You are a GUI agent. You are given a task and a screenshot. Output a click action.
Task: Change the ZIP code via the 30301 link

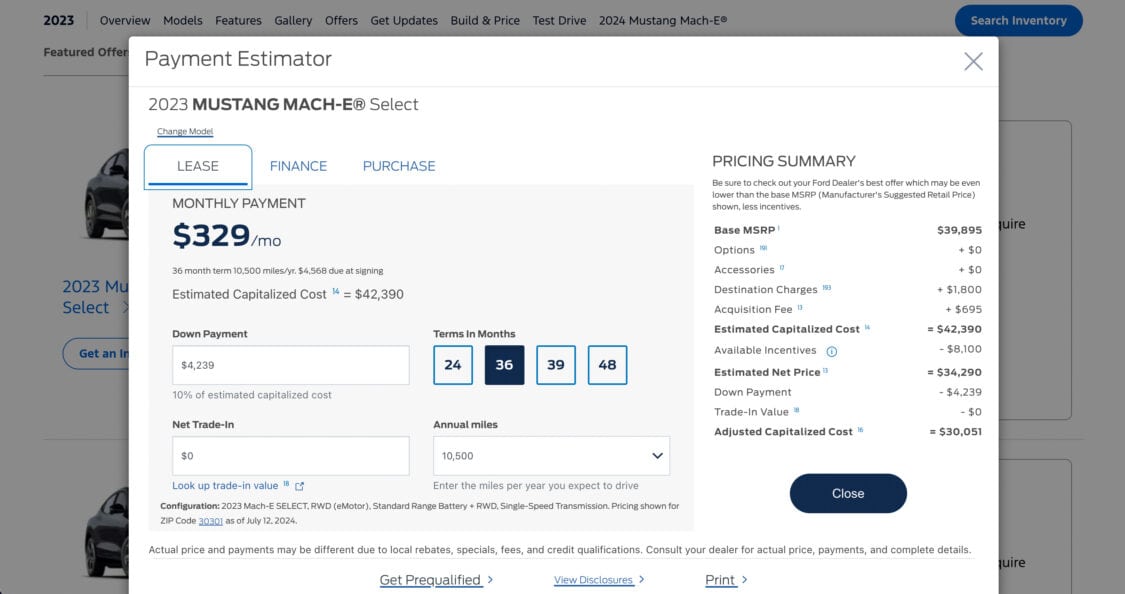(x=210, y=521)
